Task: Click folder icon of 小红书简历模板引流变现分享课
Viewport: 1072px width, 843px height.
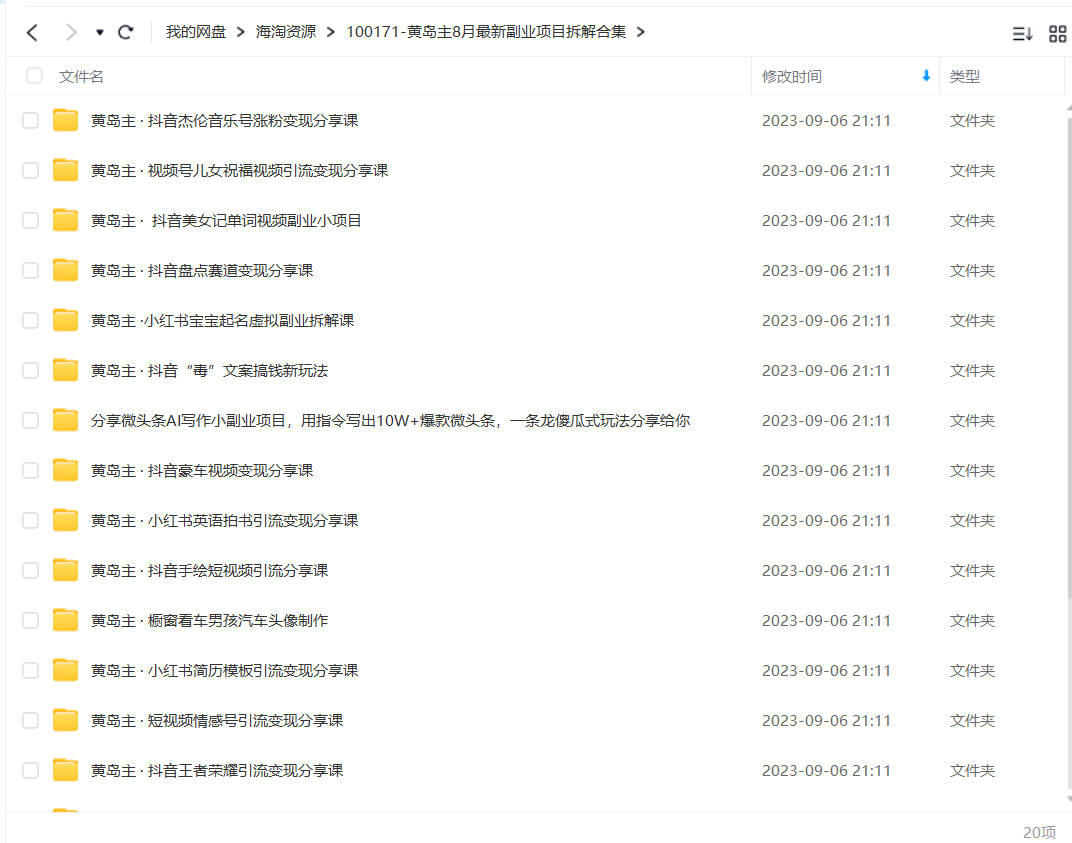Action: point(66,669)
